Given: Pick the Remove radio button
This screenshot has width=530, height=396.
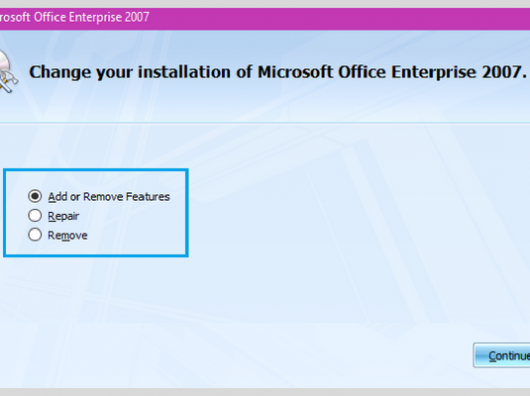Looking at the screenshot, I should point(35,235).
